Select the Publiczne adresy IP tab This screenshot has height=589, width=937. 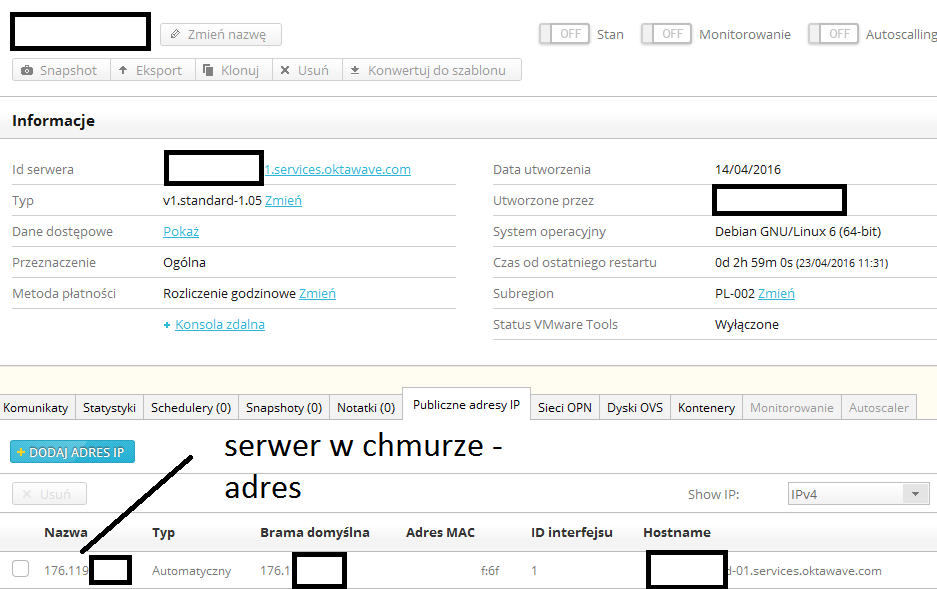point(467,404)
